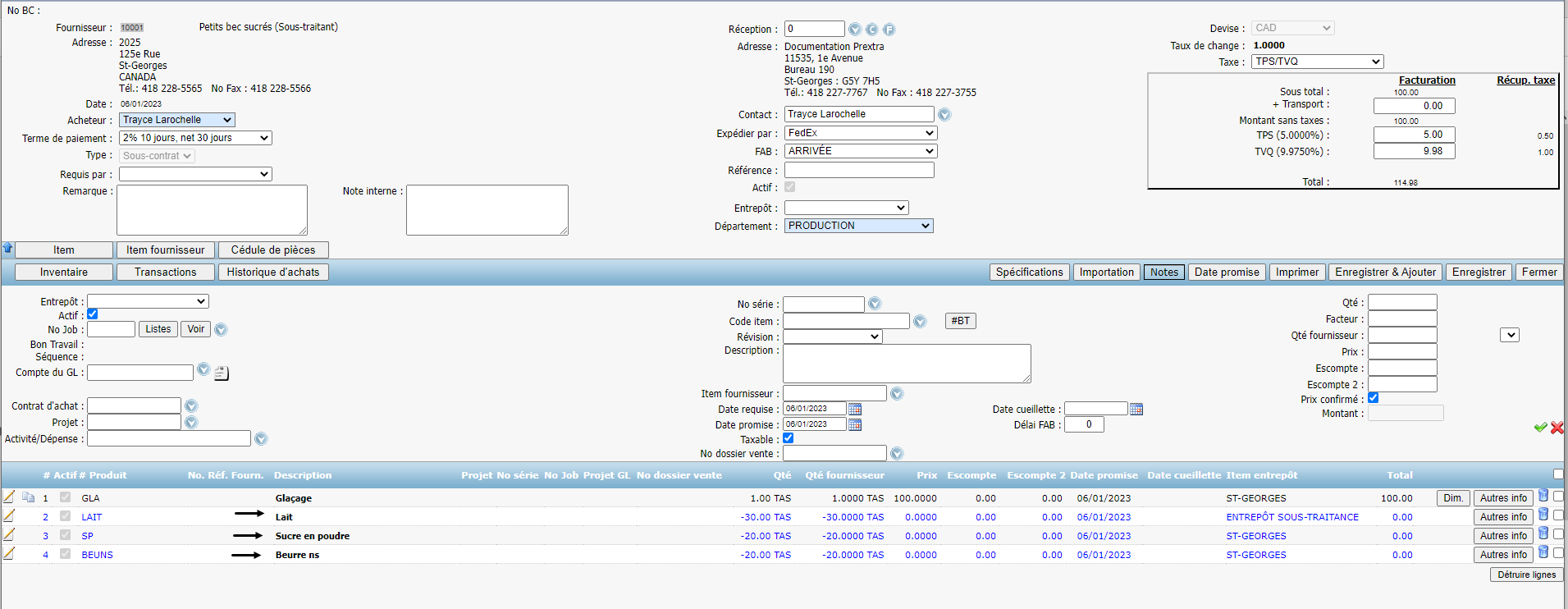Open the lookup arrow next to Projet field
Screen dimensions: 1568x609
(191, 422)
